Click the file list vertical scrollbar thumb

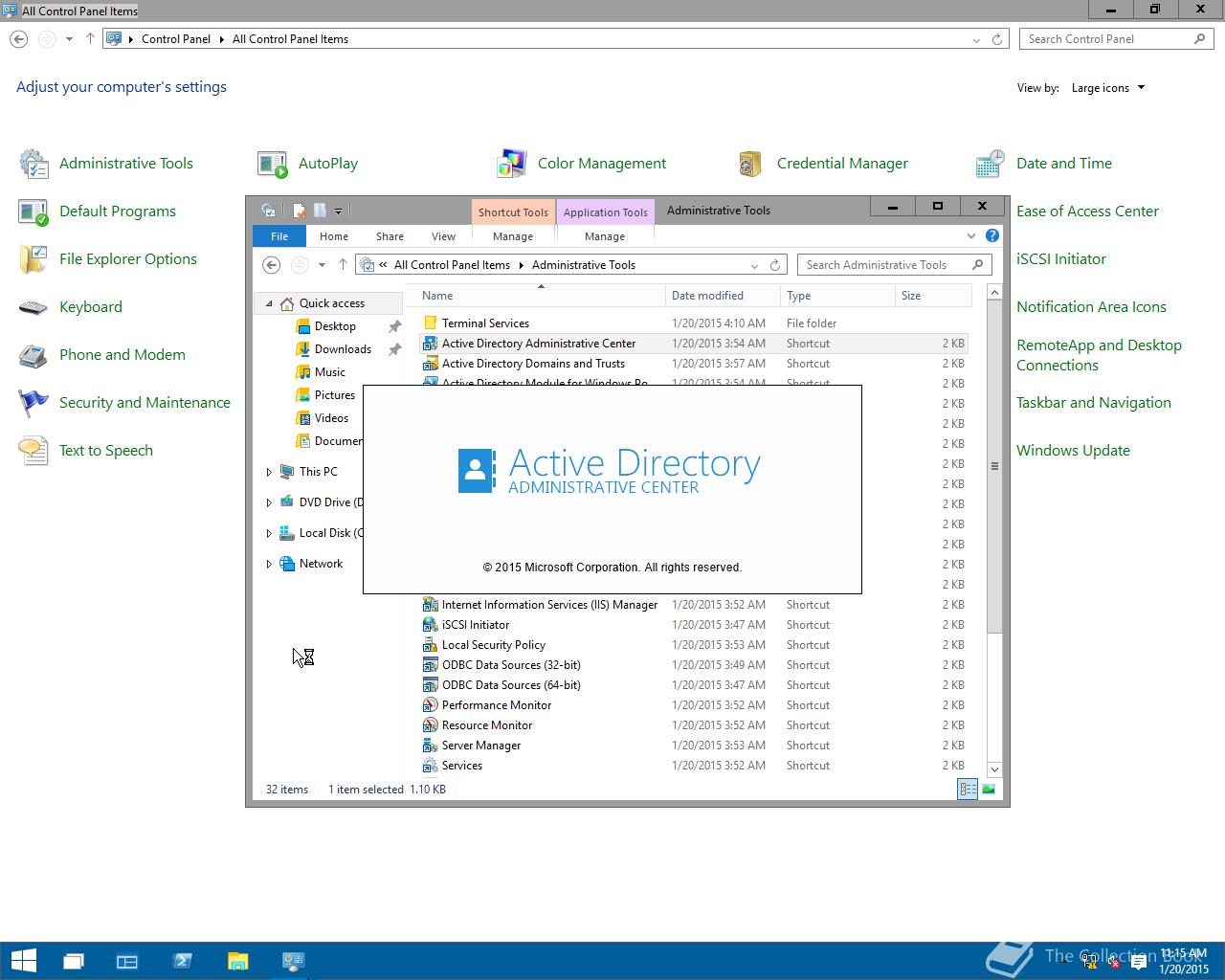click(994, 466)
